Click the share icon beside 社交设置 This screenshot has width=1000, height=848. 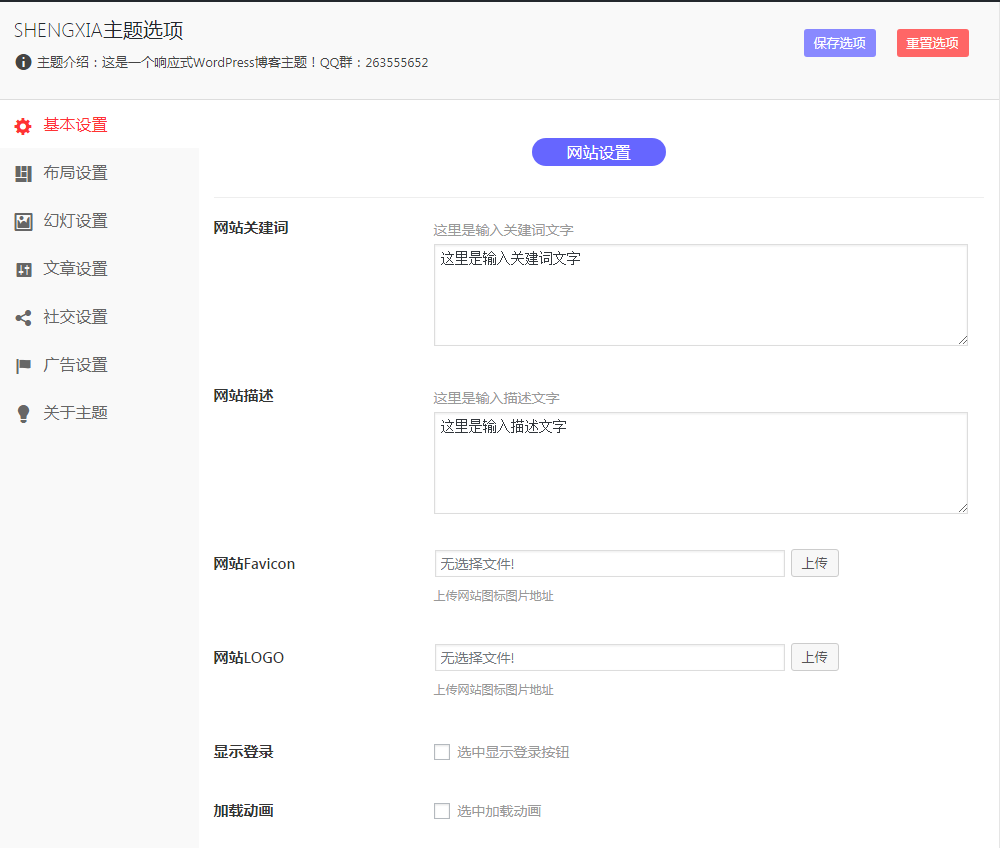(x=23, y=318)
